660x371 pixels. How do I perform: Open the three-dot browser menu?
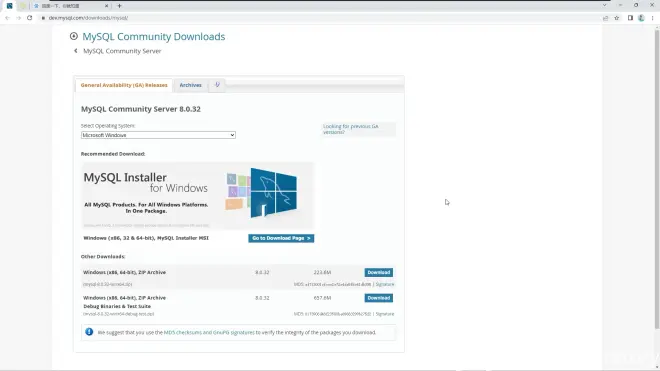[652, 18]
